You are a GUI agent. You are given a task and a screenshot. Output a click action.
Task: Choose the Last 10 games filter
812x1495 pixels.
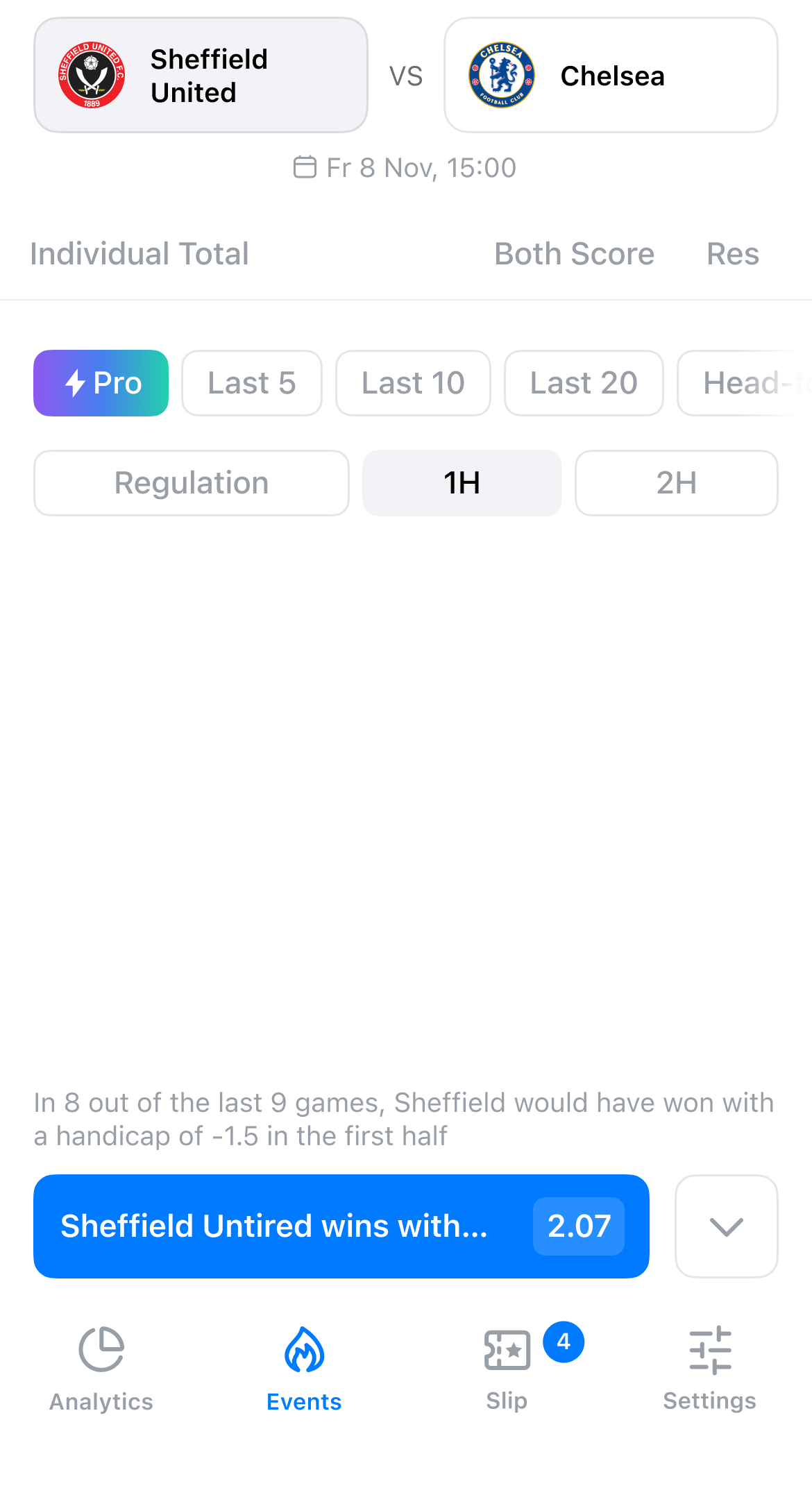pyautogui.click(x=414, y=383)
